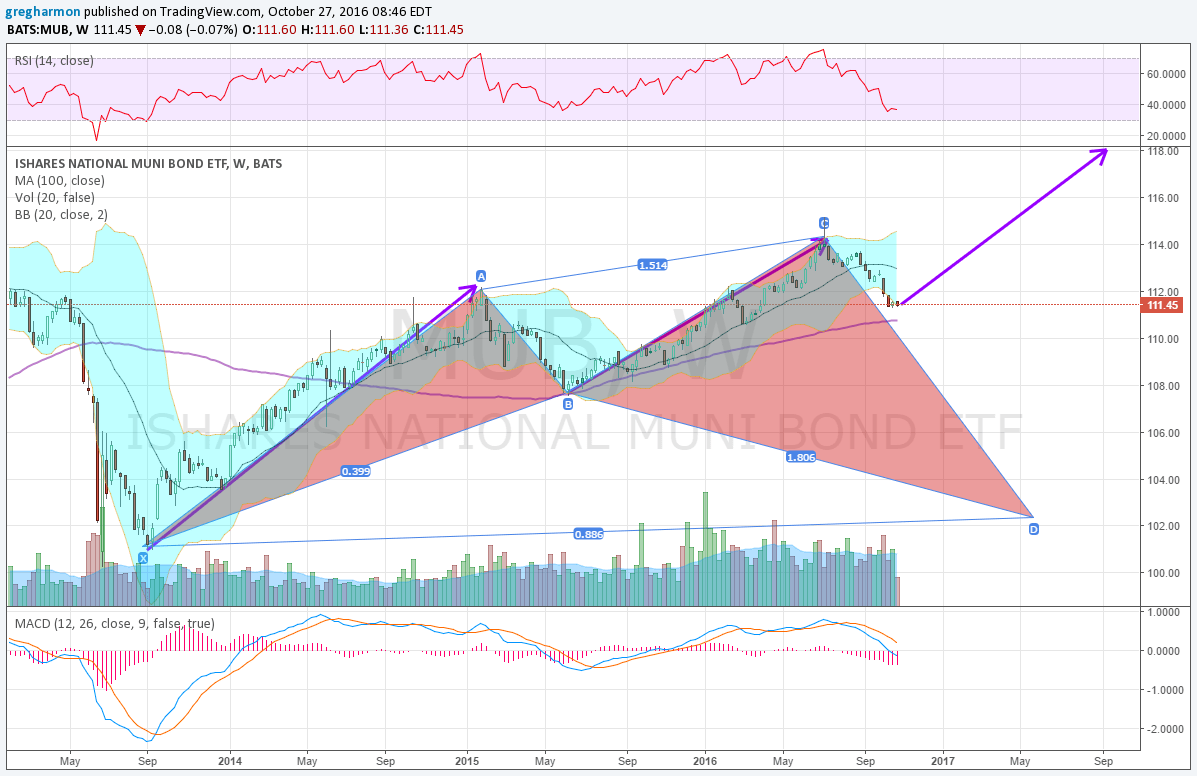Click the 2016 time axis label

click(705, 762)
